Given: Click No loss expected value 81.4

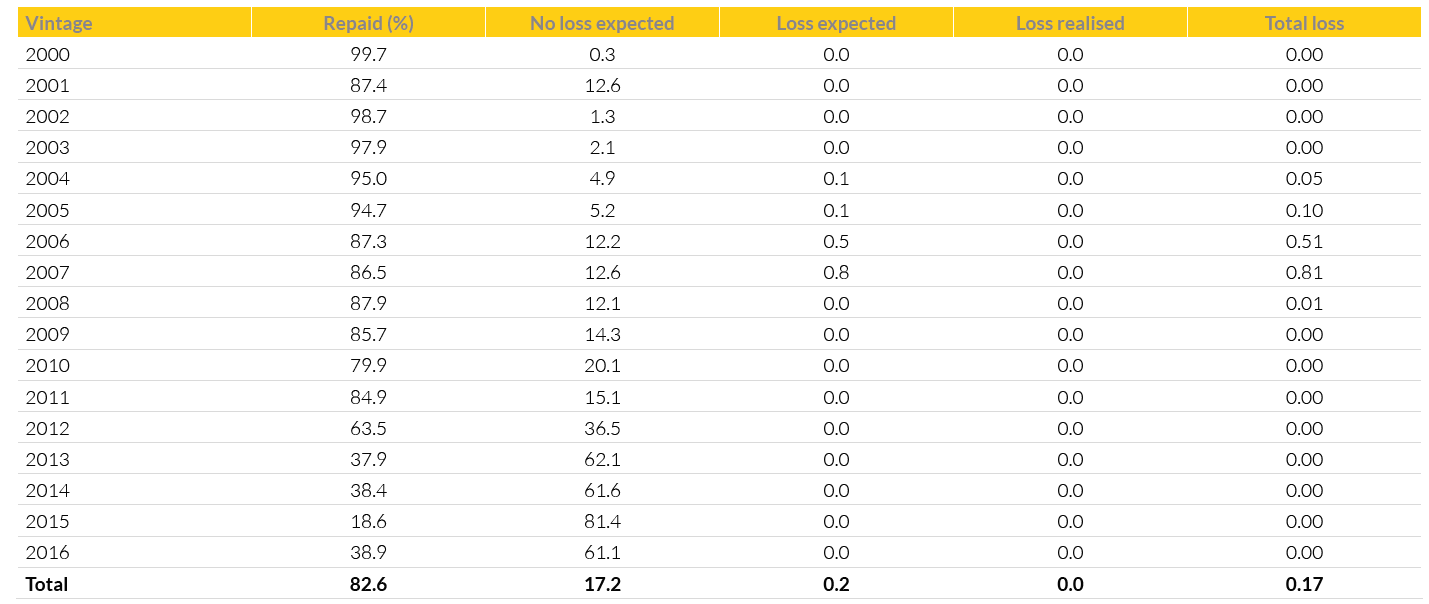Looking at the screenshot, I should pos(602,522).
